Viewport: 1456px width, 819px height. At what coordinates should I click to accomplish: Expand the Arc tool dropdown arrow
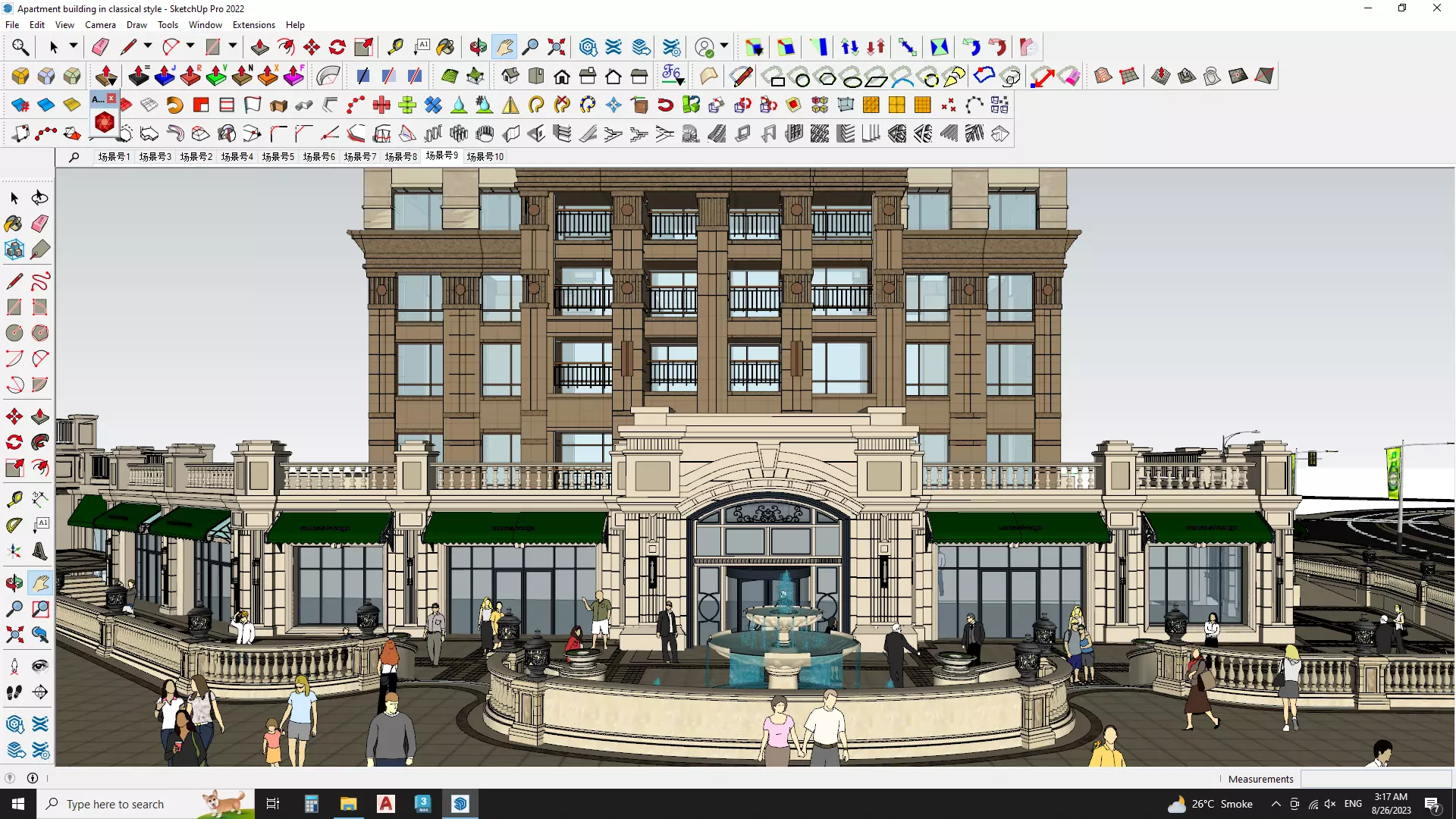(190, 46)
